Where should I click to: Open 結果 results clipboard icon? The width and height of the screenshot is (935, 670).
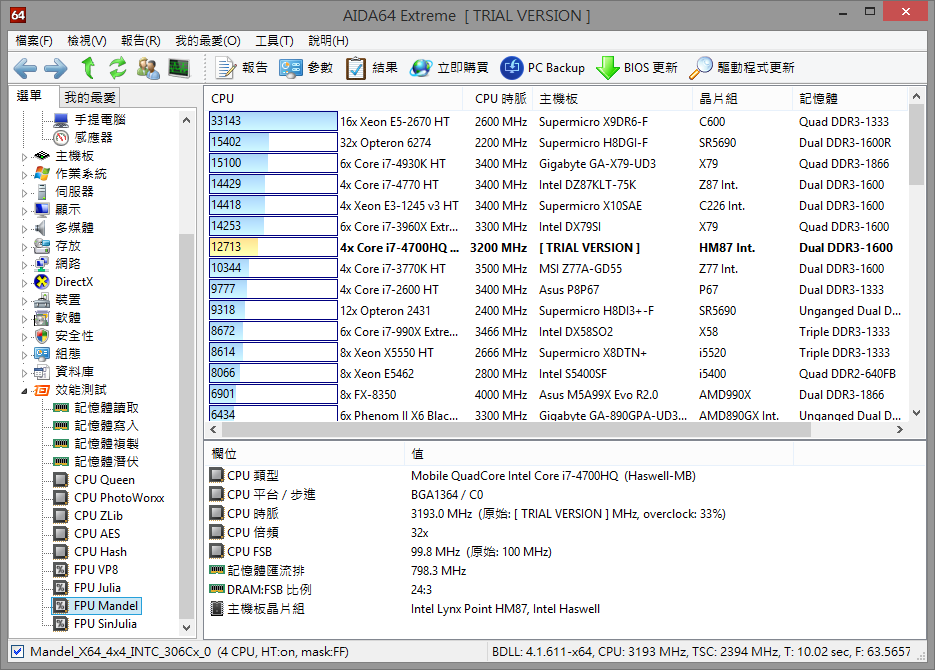[x=355, y=68]
